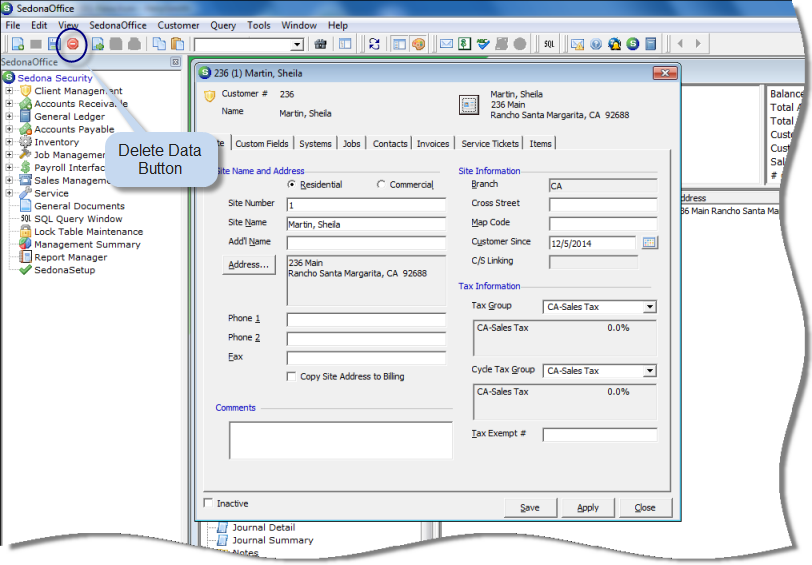The width and height of the screenshot is (812, 565).
Task: Expand the Inventory tree node
Action: coord(9,142)
